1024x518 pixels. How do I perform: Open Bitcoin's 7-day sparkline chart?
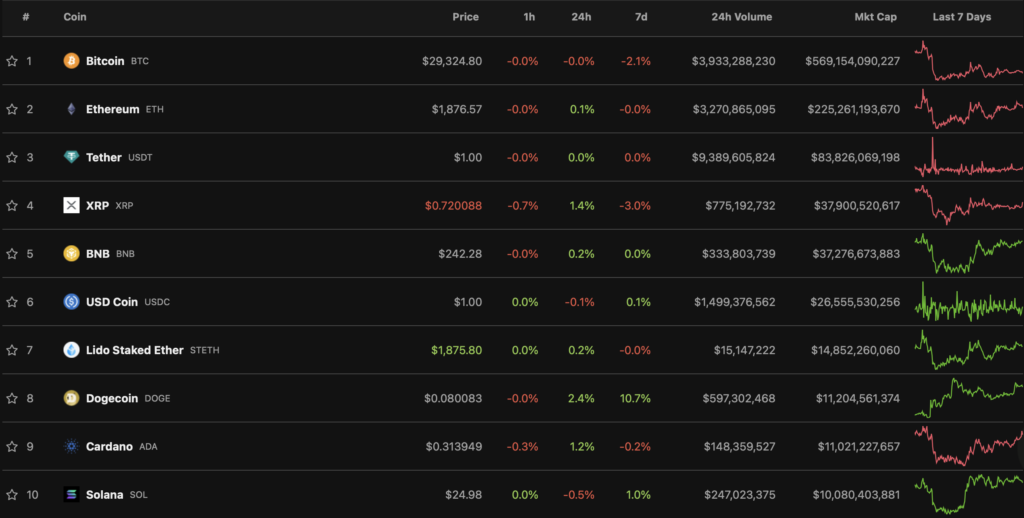coord(969,61)
